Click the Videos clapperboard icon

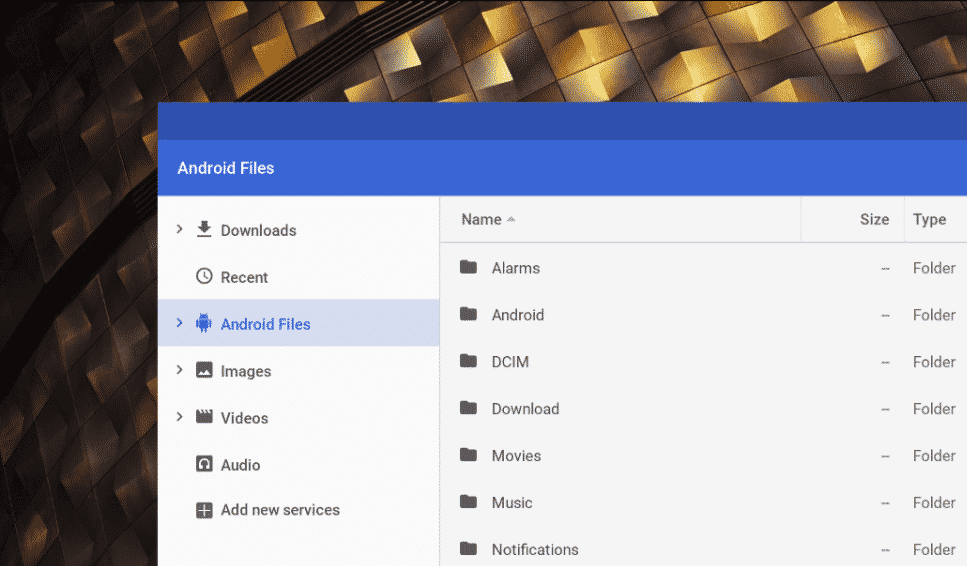point(204,418)
